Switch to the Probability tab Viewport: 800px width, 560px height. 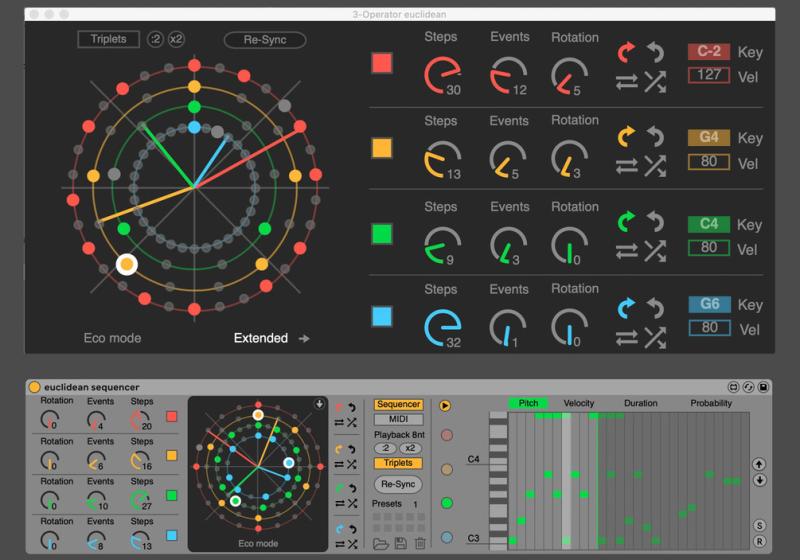tap(711, 403)
